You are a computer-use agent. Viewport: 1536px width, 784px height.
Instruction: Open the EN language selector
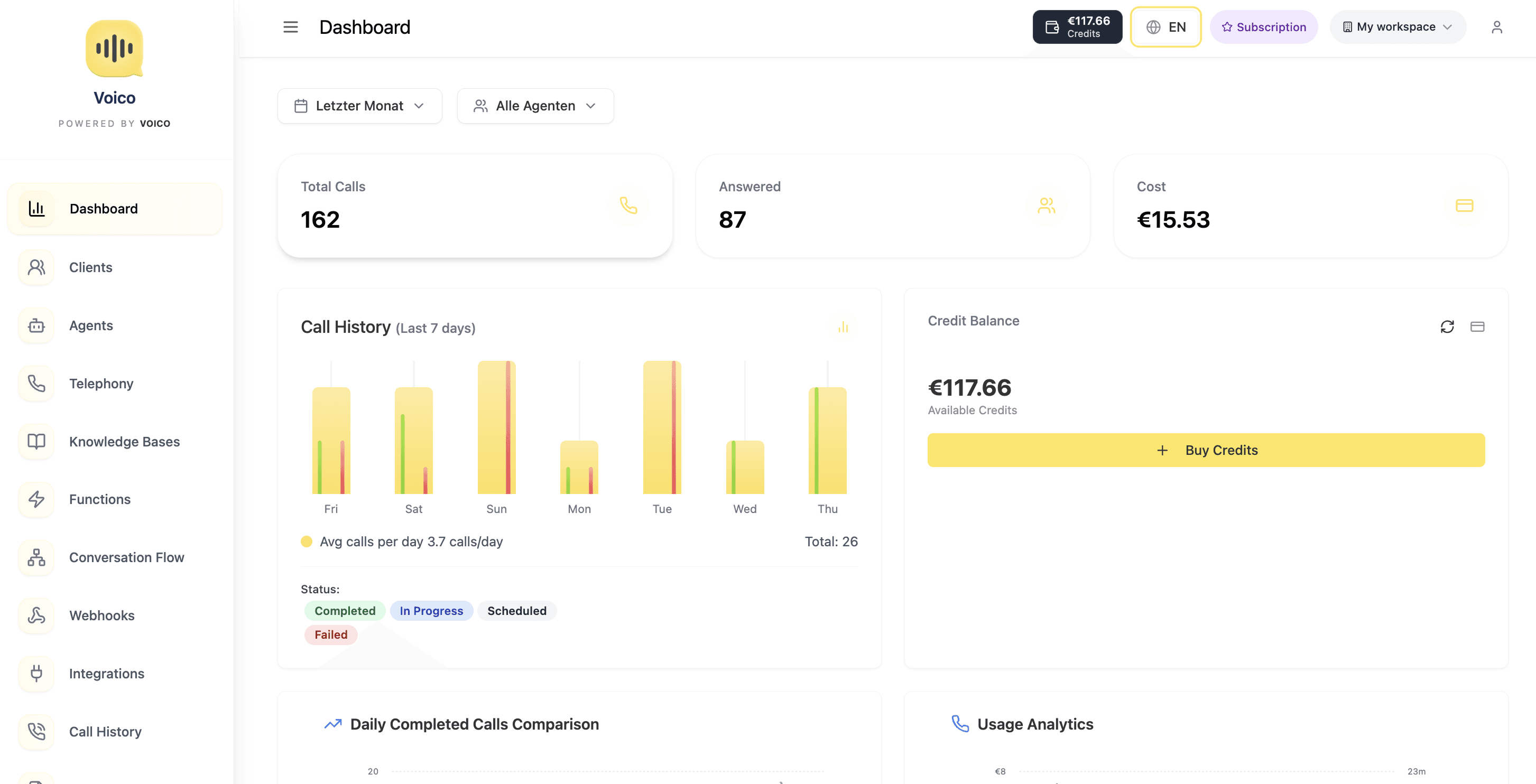pos(1165,27)
